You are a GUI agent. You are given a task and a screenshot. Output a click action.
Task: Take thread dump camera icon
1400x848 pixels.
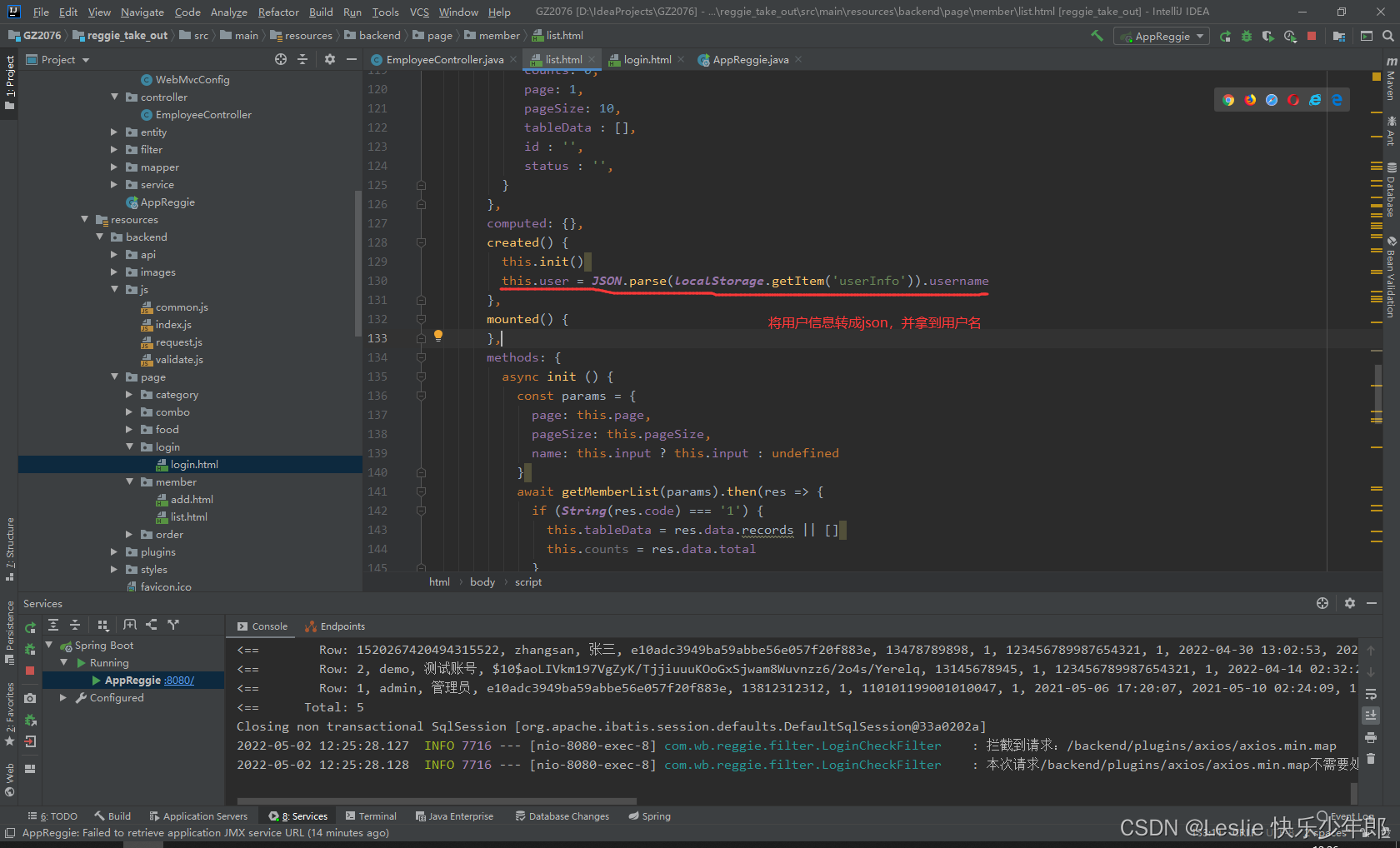click(x=30, y=698)
